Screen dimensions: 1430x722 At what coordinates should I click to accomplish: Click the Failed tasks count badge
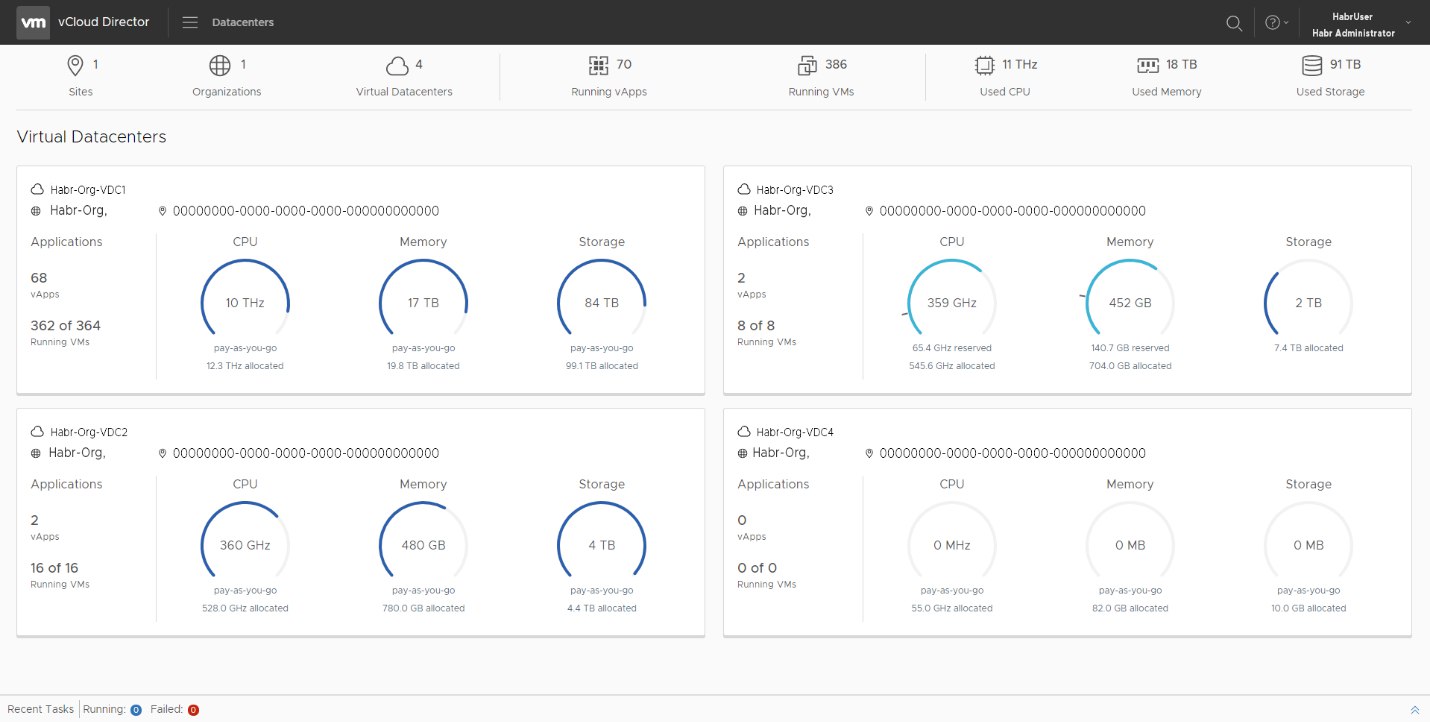pos(193,710)
